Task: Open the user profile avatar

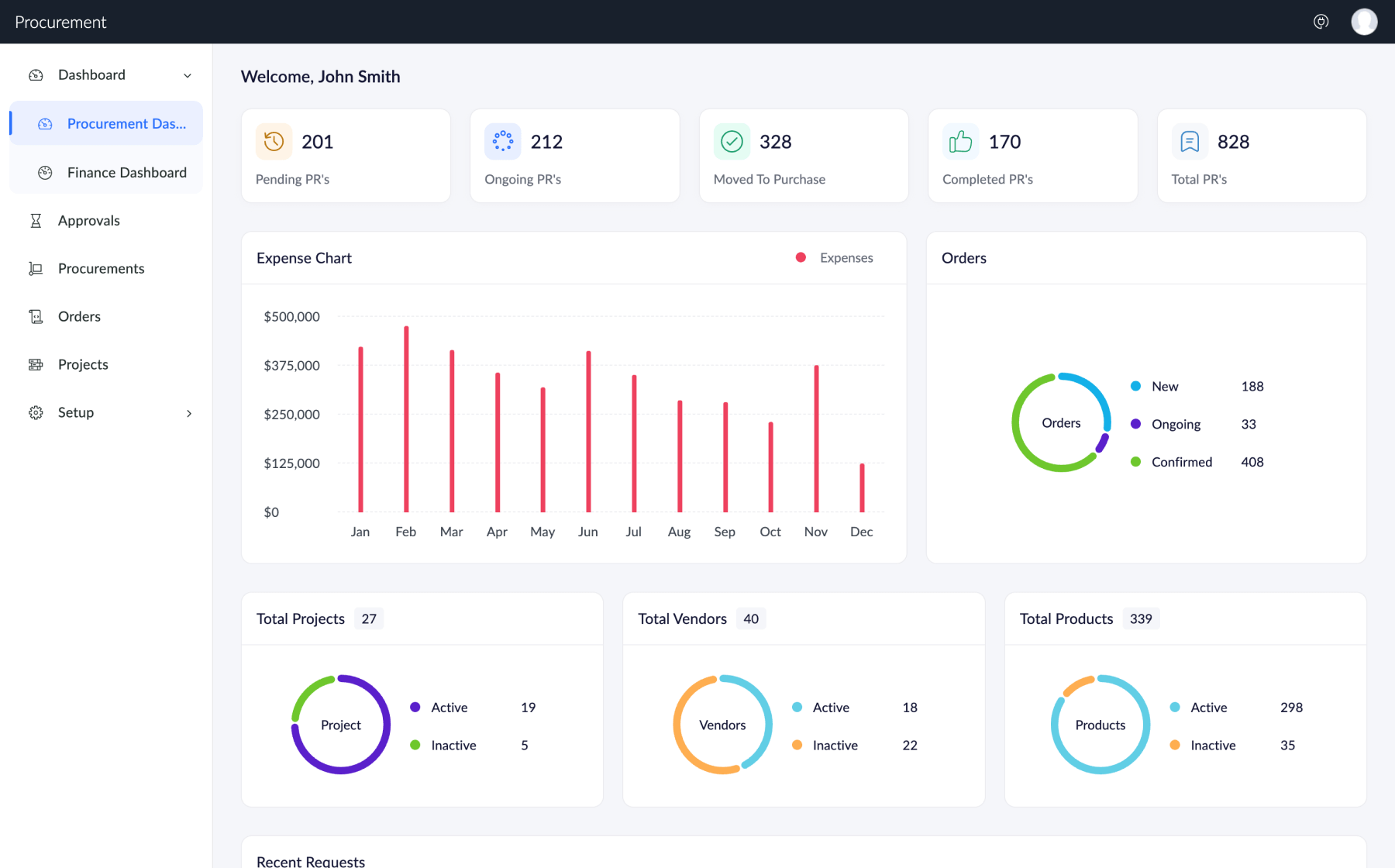Action: pyautogui.click(x=1364, y=22)
